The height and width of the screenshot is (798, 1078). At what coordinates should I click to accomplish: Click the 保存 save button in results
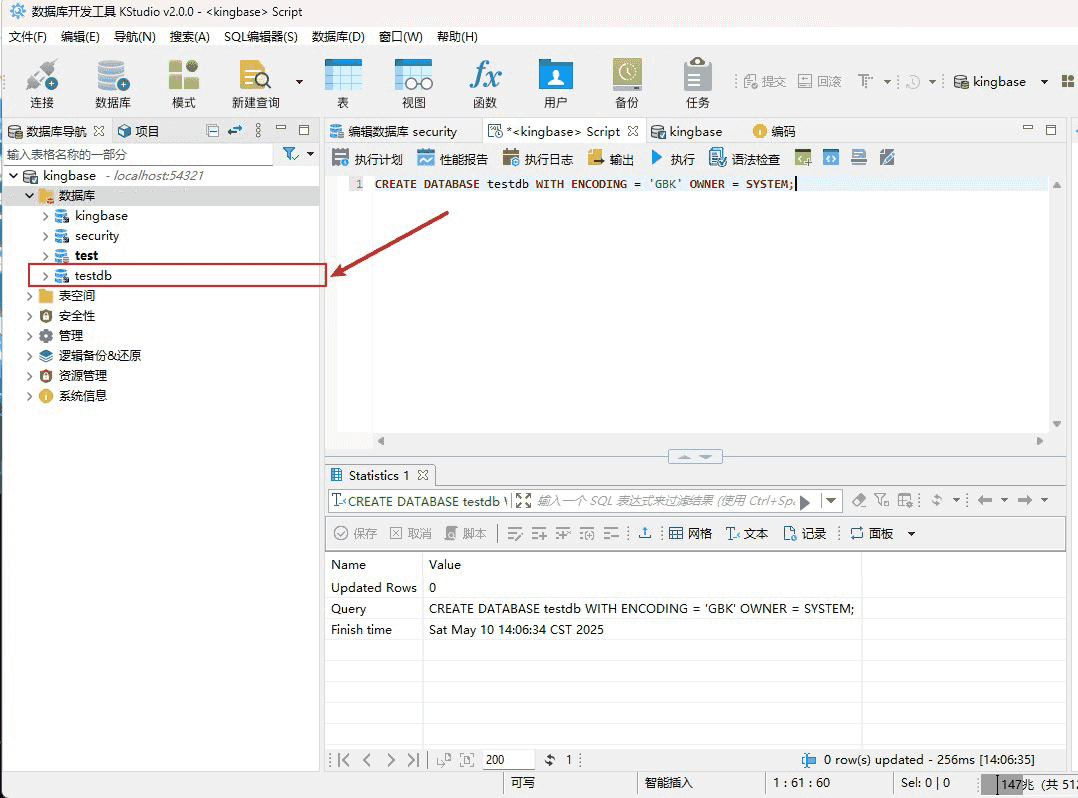click(355, 533)
